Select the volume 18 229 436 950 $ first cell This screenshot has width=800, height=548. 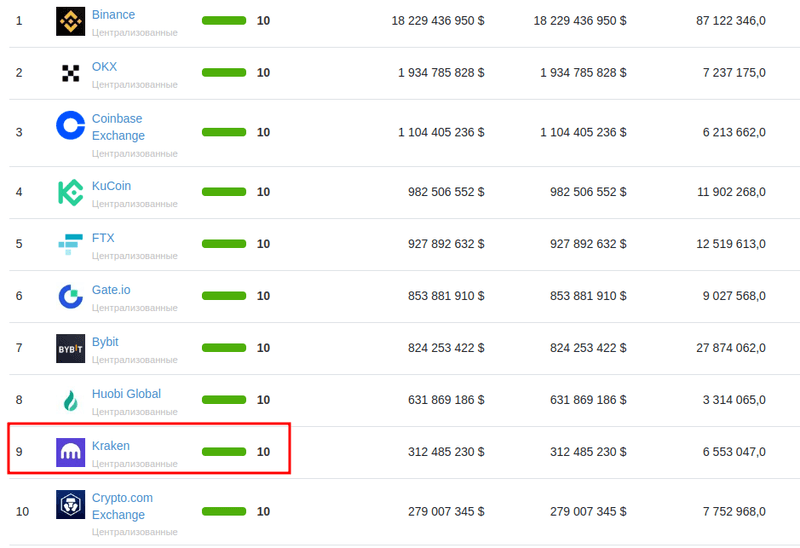click(438, 21)
